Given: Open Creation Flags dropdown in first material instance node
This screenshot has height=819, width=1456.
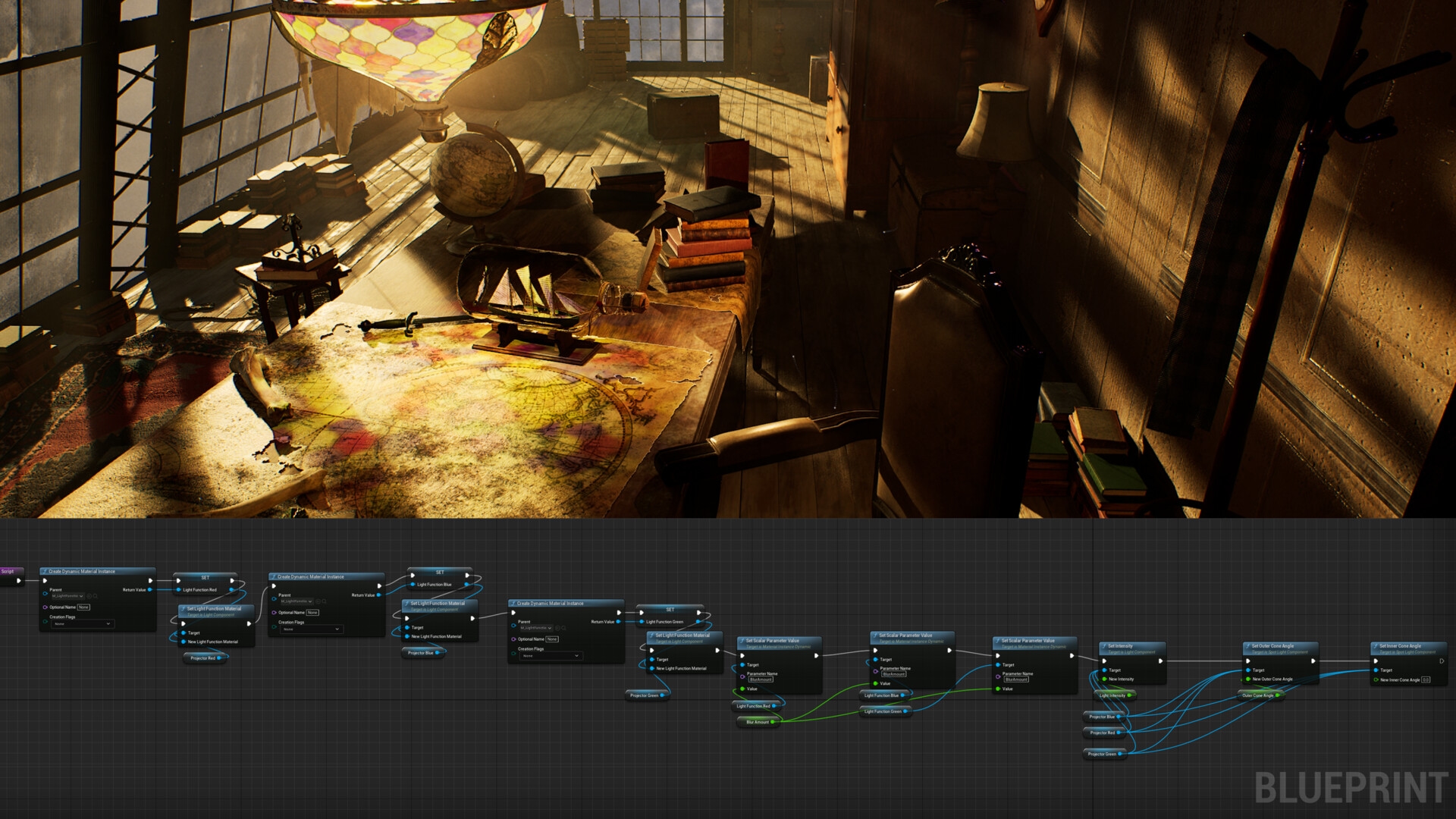Looking at the screenshot, I should pyautogui.click(x=83, y=624).
